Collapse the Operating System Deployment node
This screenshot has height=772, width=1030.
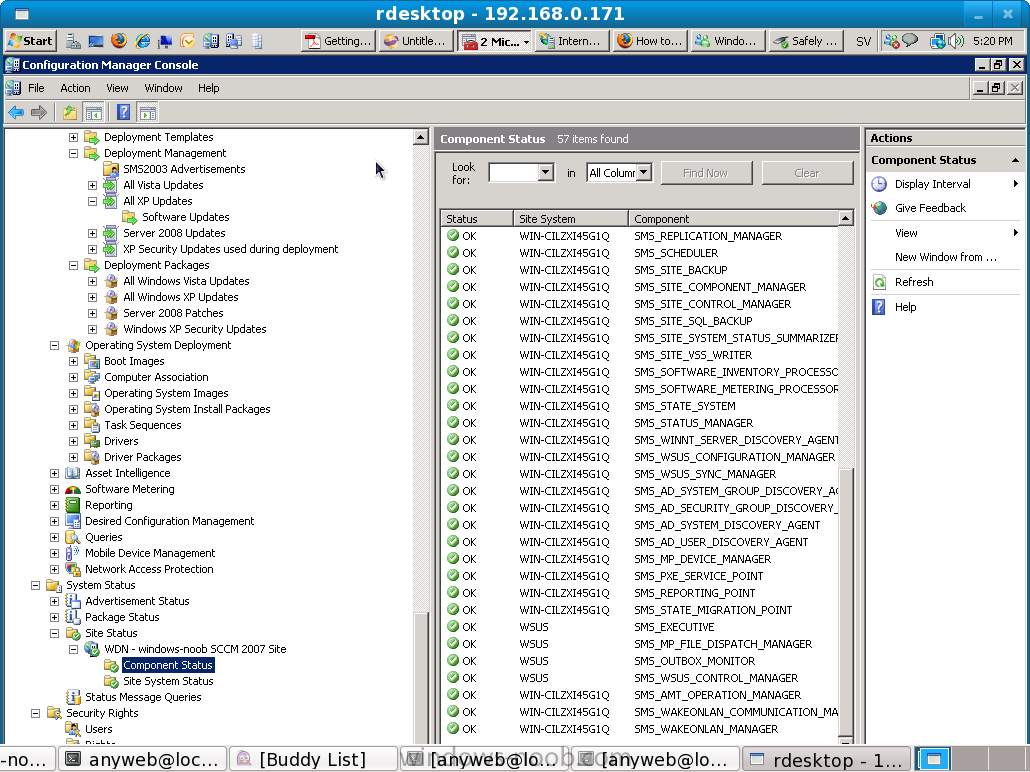click(55, 346)
